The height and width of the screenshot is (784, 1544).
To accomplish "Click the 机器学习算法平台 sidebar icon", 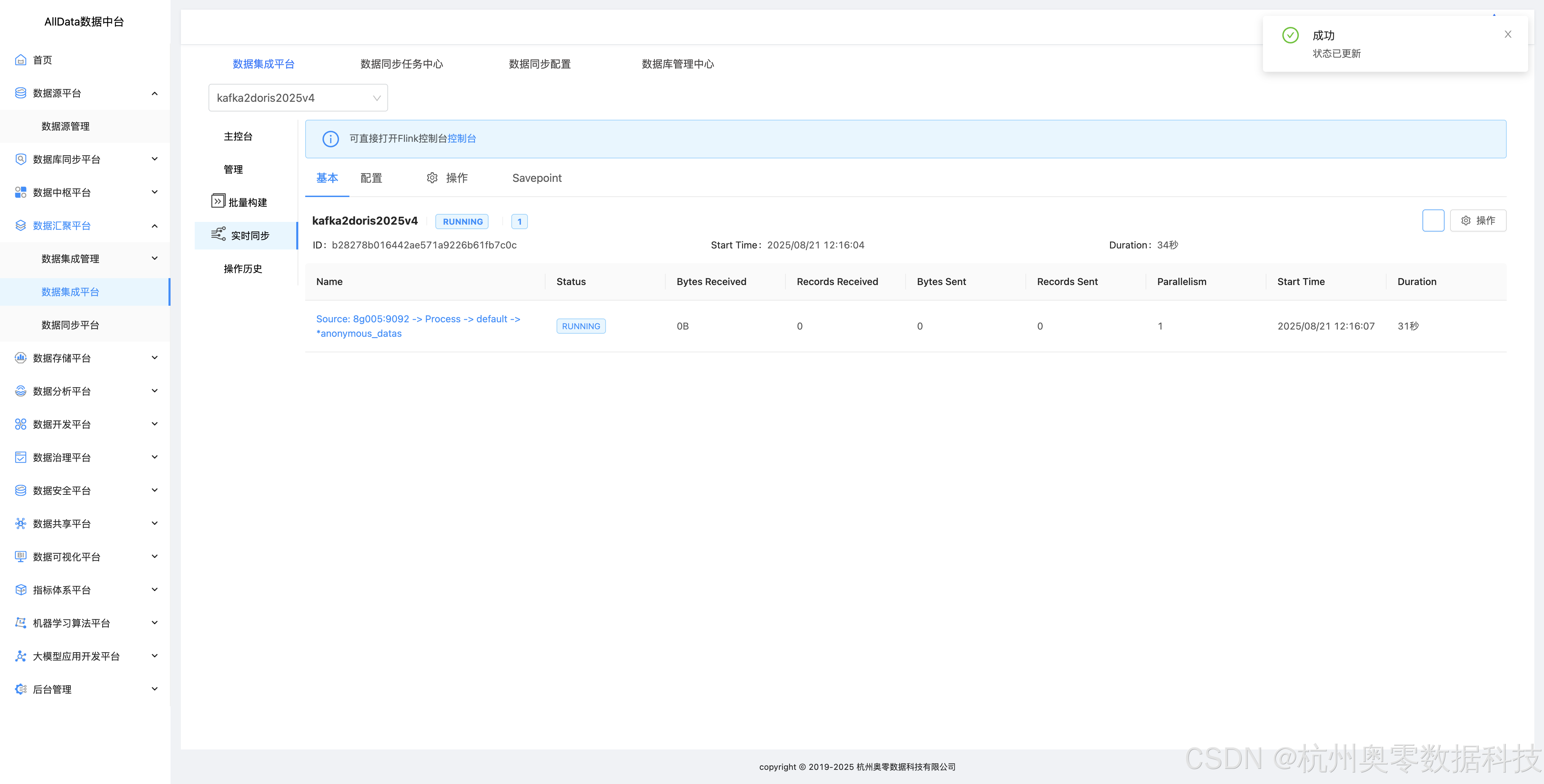I will point(20,623).
